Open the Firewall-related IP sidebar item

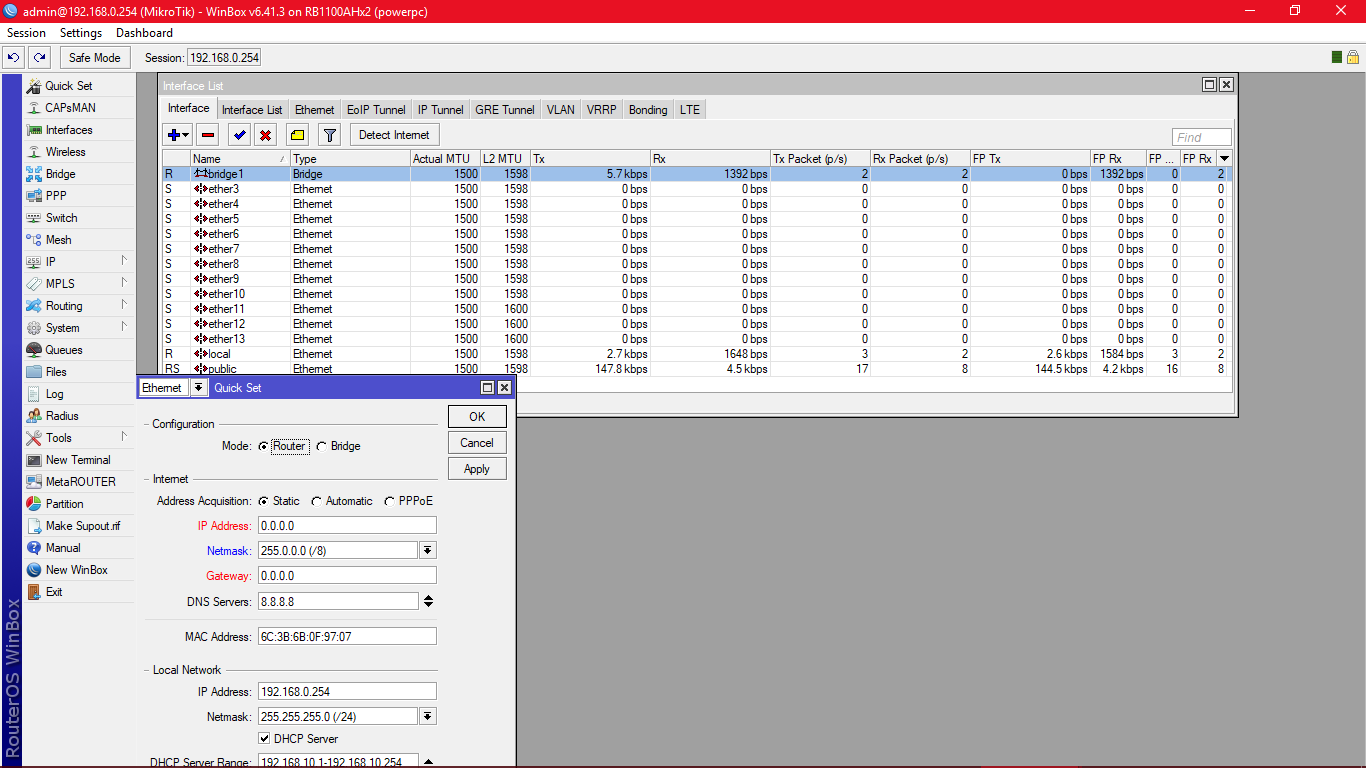[x=48, y=261]
